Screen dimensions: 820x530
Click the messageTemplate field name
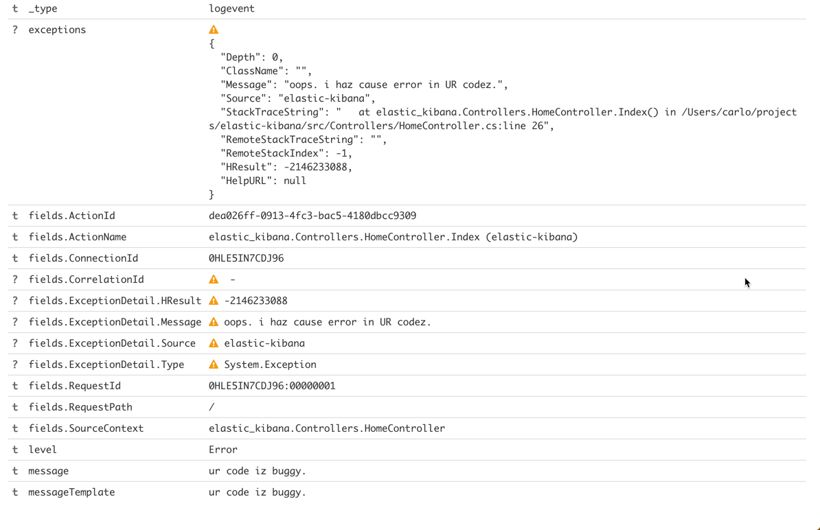pos(71,492)
